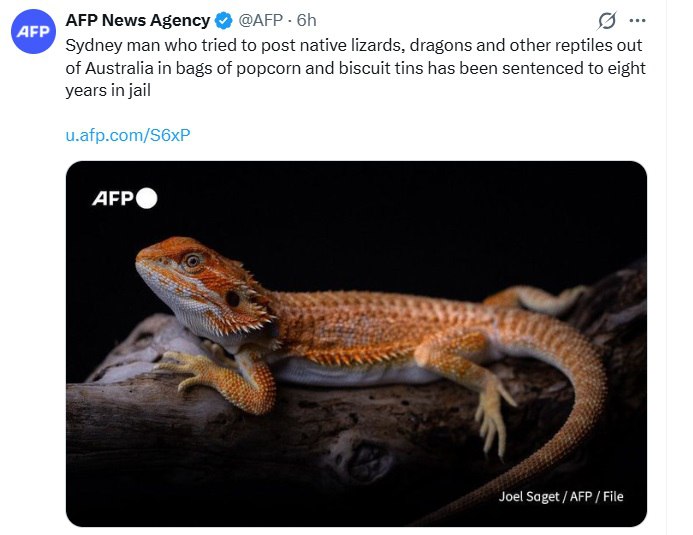Open the 6h timestamp link
This screenshot has width=693, height=535.
click(x=307, y=21)
